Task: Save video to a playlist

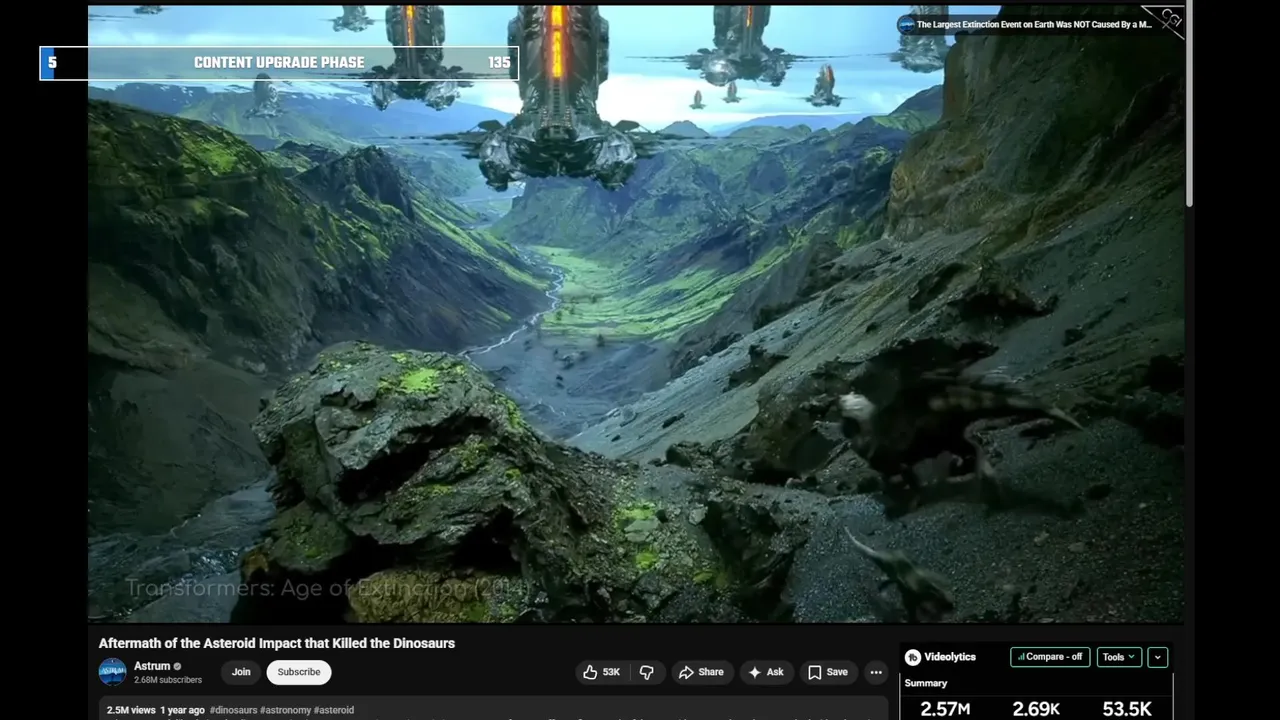Action: [828, 672]
